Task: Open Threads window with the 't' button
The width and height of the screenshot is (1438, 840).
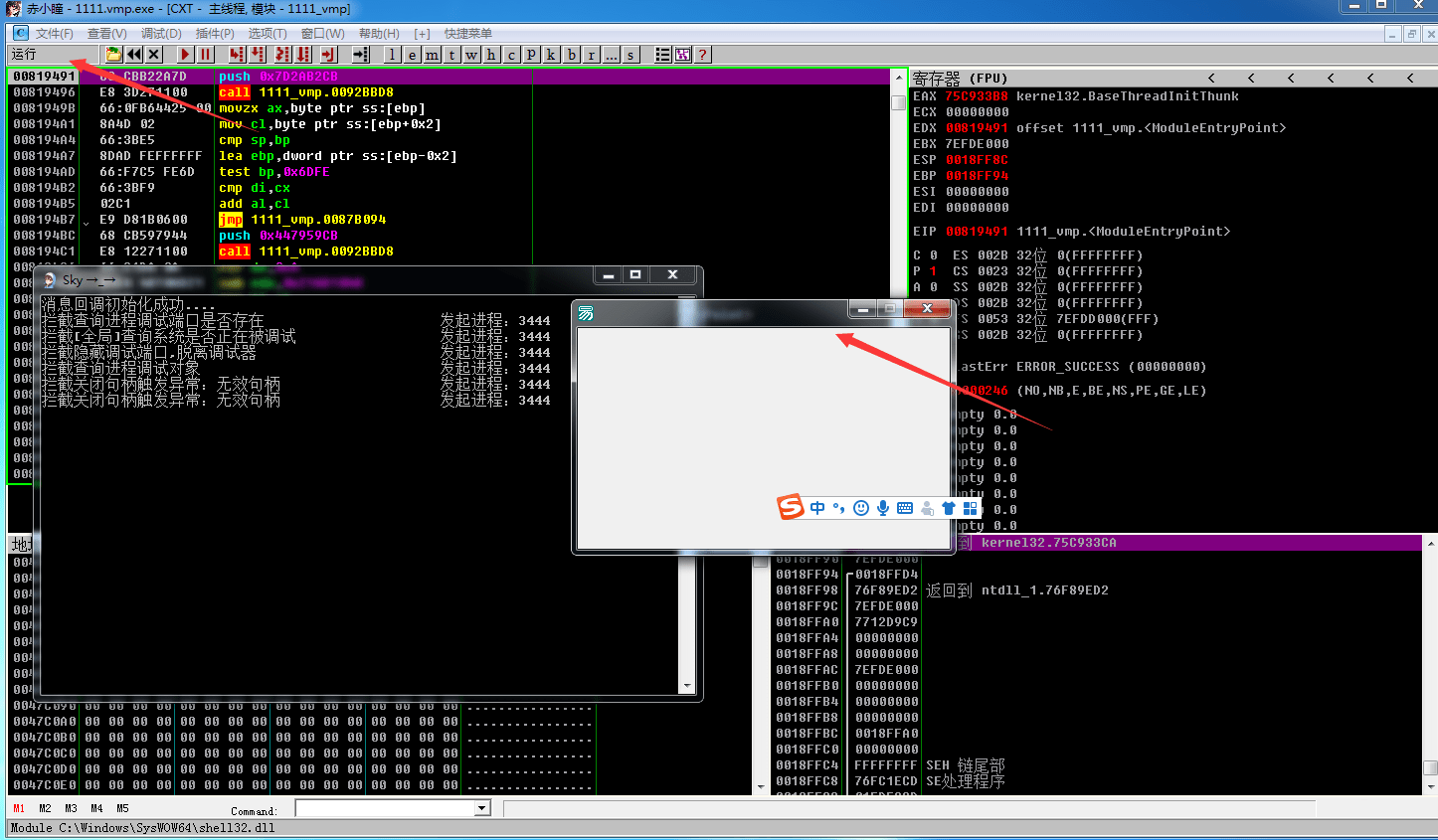Action: (451, 55)
